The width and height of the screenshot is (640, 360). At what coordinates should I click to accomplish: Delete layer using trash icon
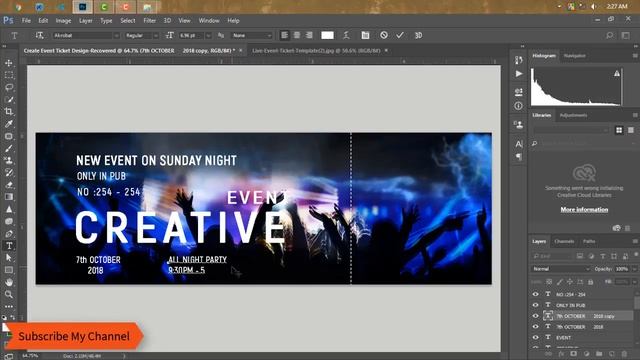click(x=624, y=353)
